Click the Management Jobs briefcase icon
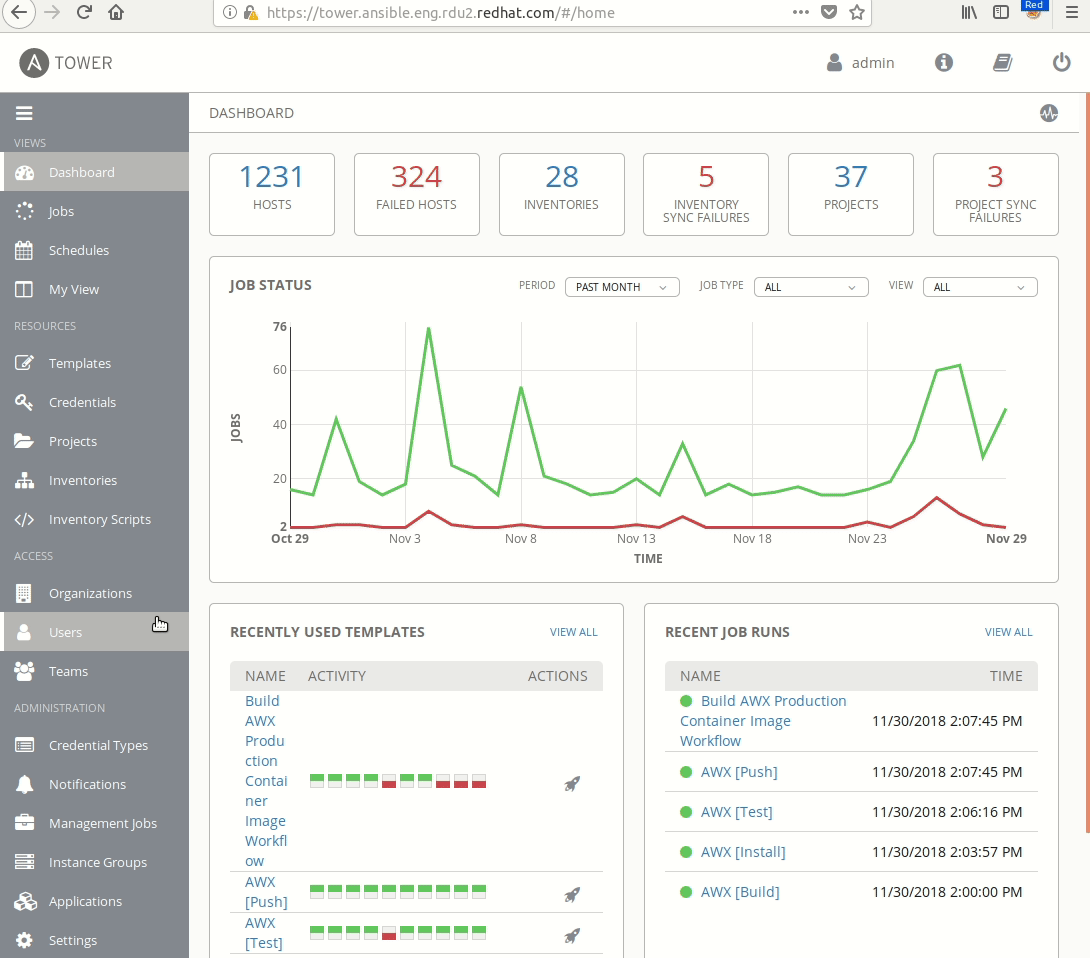This screenshot has width=1090, height=958. pos(24,822)
